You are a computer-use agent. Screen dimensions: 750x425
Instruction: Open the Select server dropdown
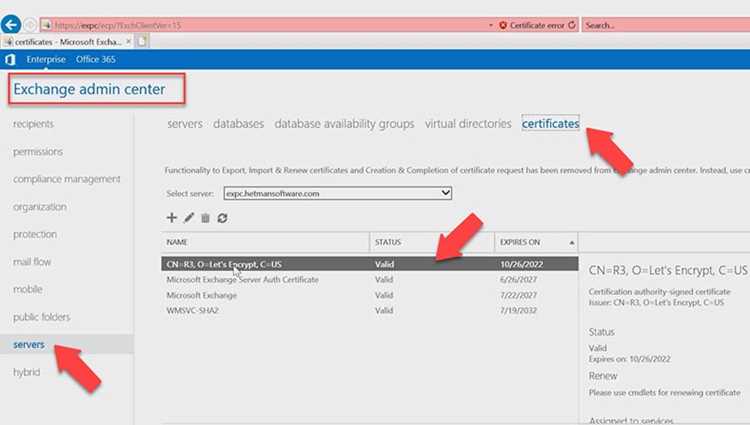338,193
